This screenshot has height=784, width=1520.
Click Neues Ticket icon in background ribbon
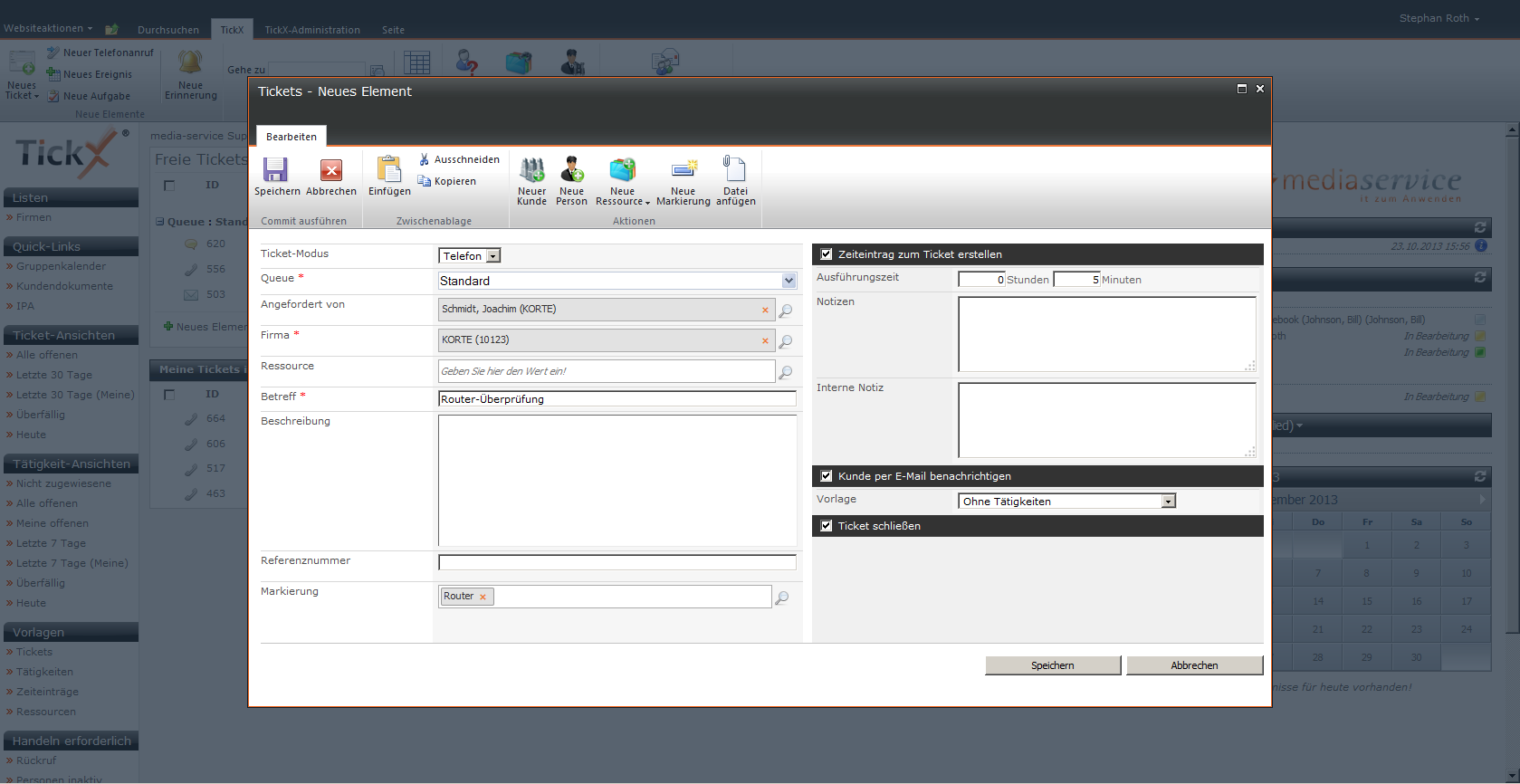coord(22,63)
